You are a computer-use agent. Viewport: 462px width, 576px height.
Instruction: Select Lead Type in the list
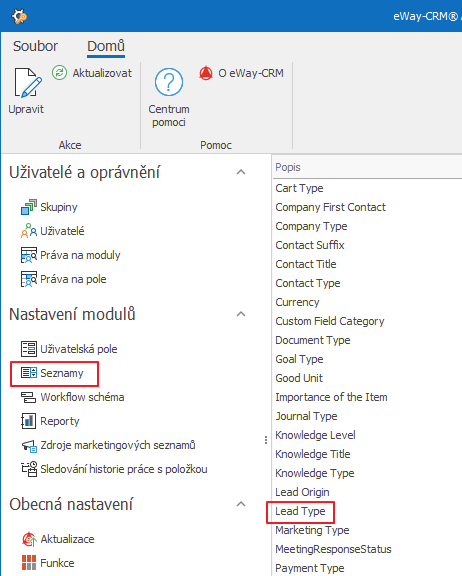click(300, 511)
